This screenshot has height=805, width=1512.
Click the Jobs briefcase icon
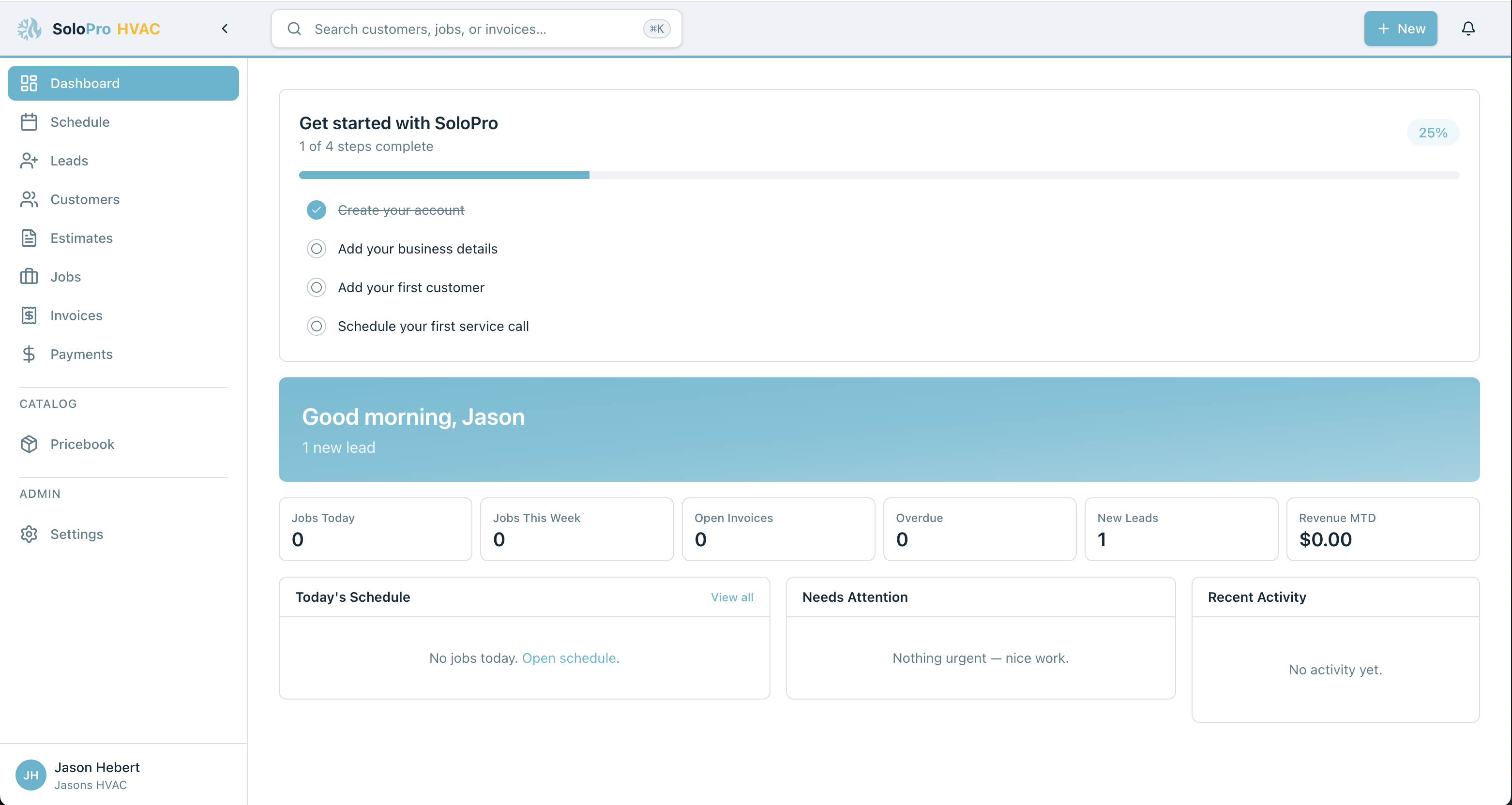point(29,277)
